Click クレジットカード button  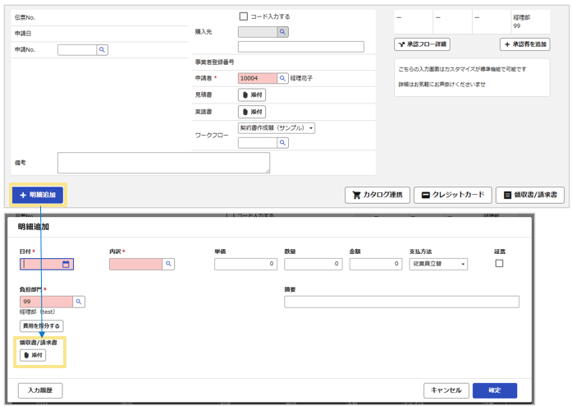[453, 195]
